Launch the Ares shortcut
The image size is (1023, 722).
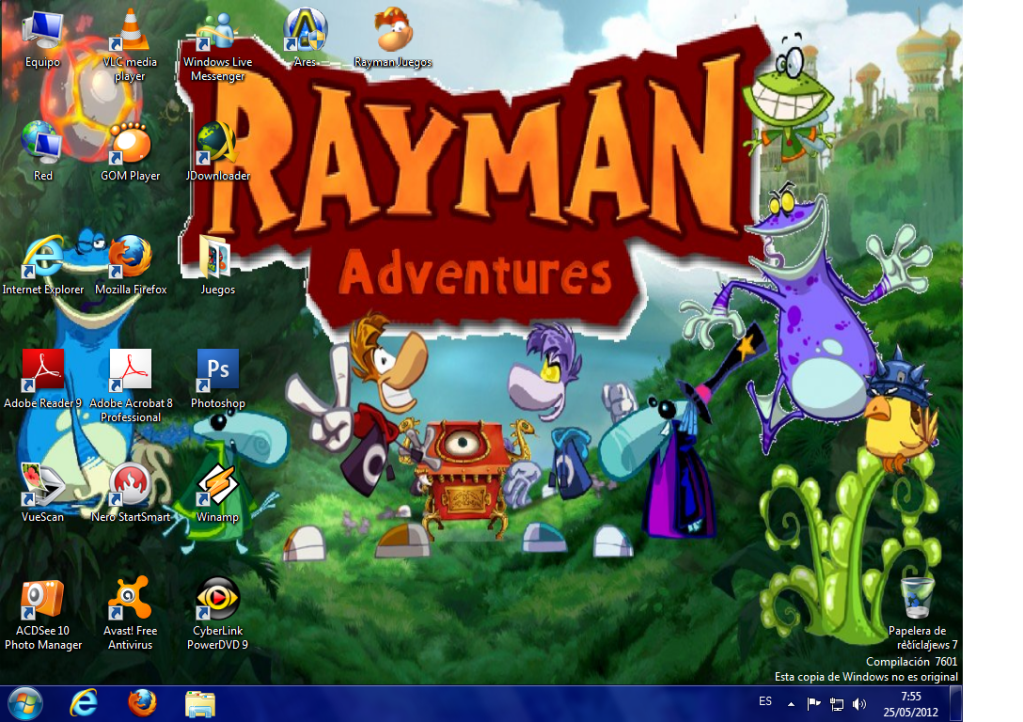(305, 39)
